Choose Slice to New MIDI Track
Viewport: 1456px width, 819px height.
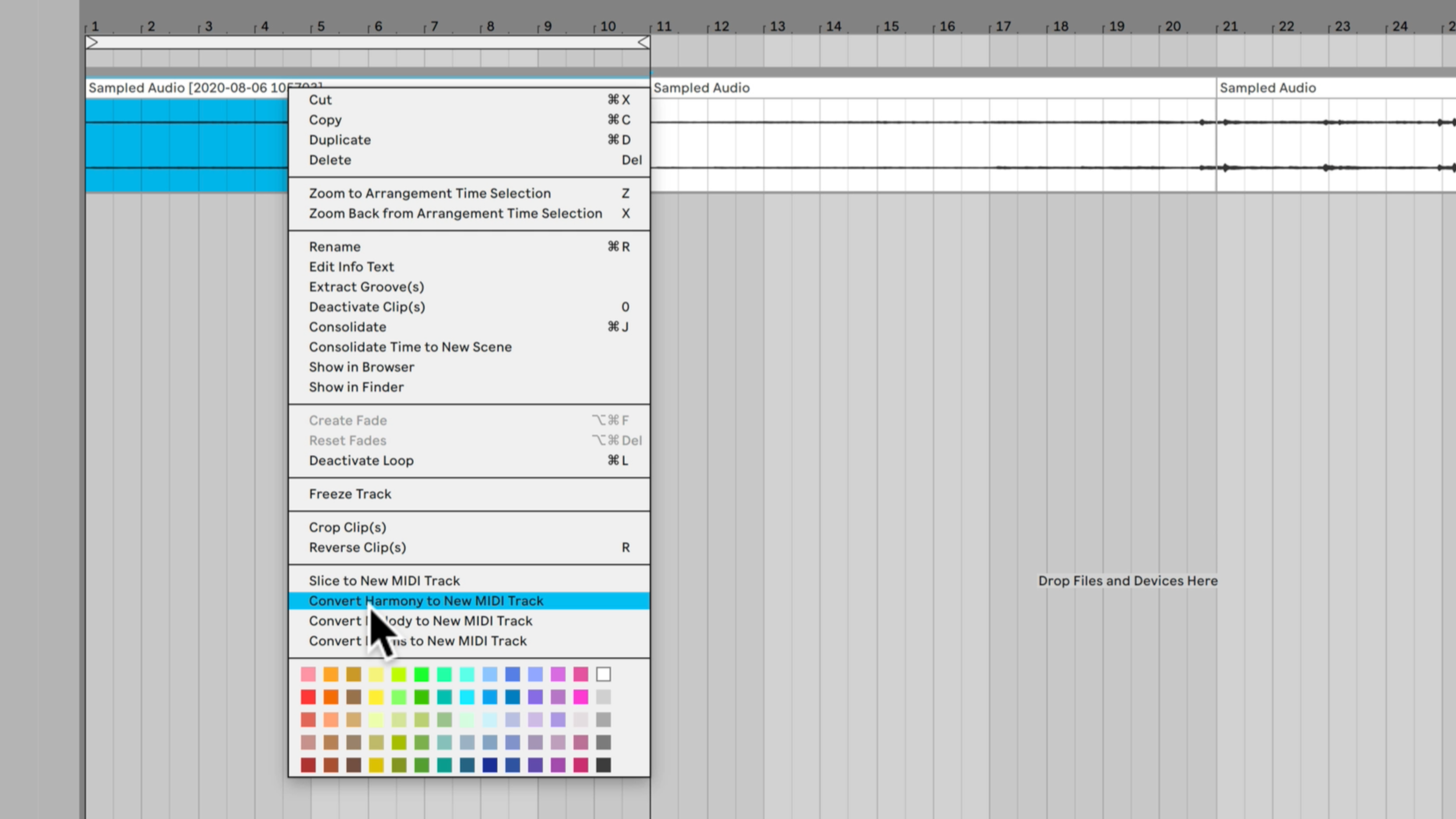(x=384, y=580)
